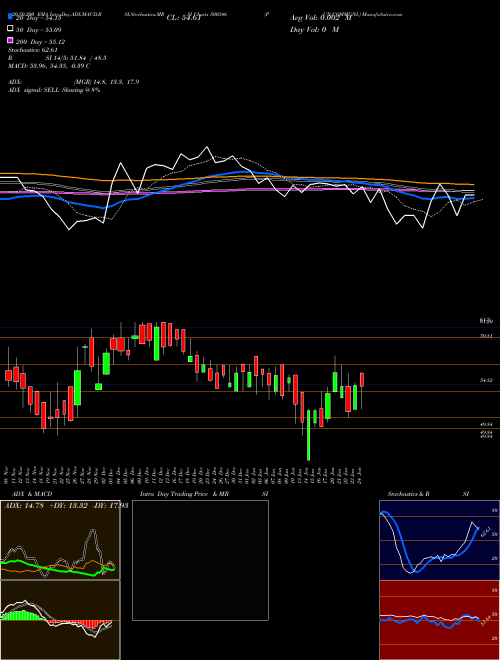The image size is (500, 660).
Task: Click the 59.81 price axis label
Action: 487,336
